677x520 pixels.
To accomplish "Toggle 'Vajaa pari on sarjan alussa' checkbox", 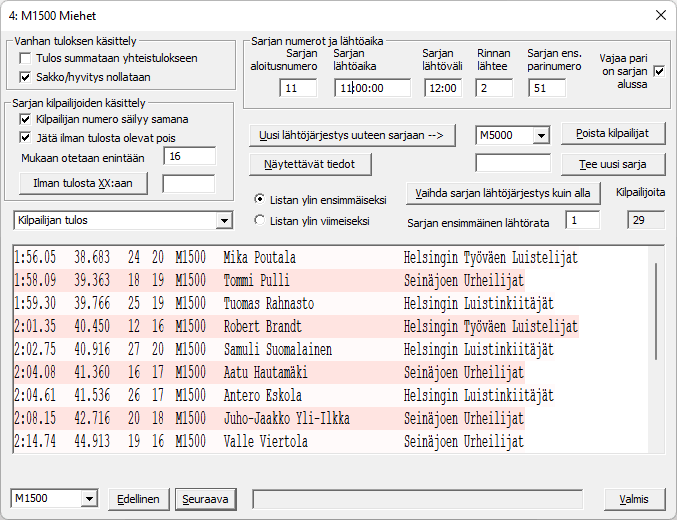I will tap(659, 72).
